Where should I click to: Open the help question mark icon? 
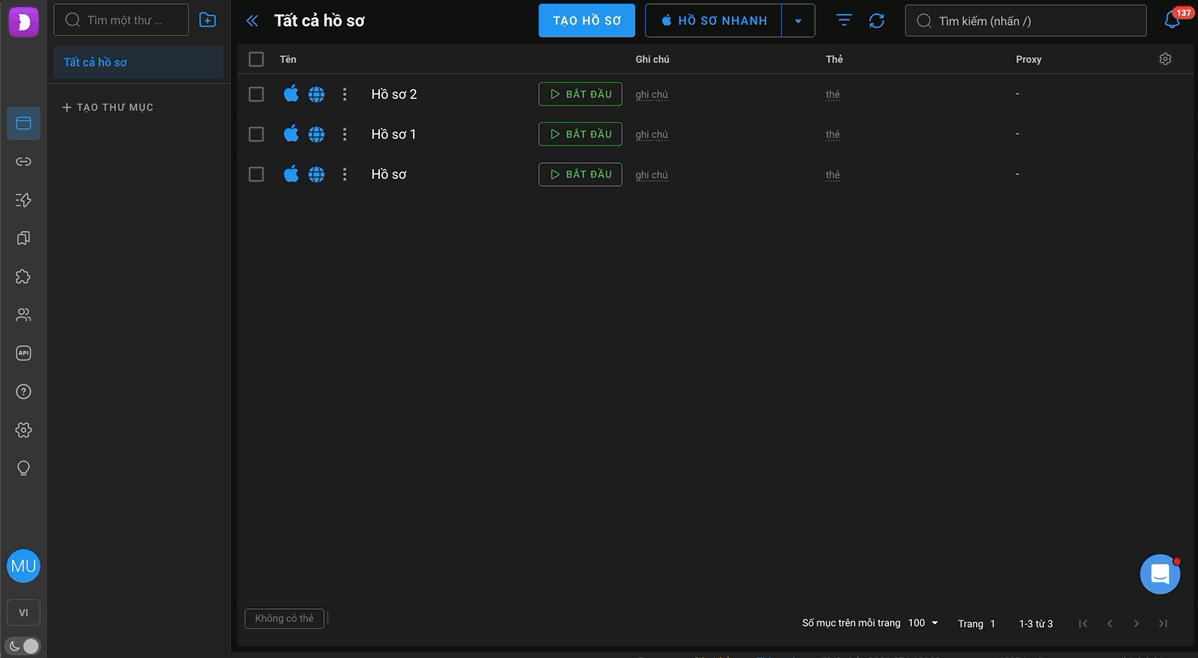tap(24, 391)
